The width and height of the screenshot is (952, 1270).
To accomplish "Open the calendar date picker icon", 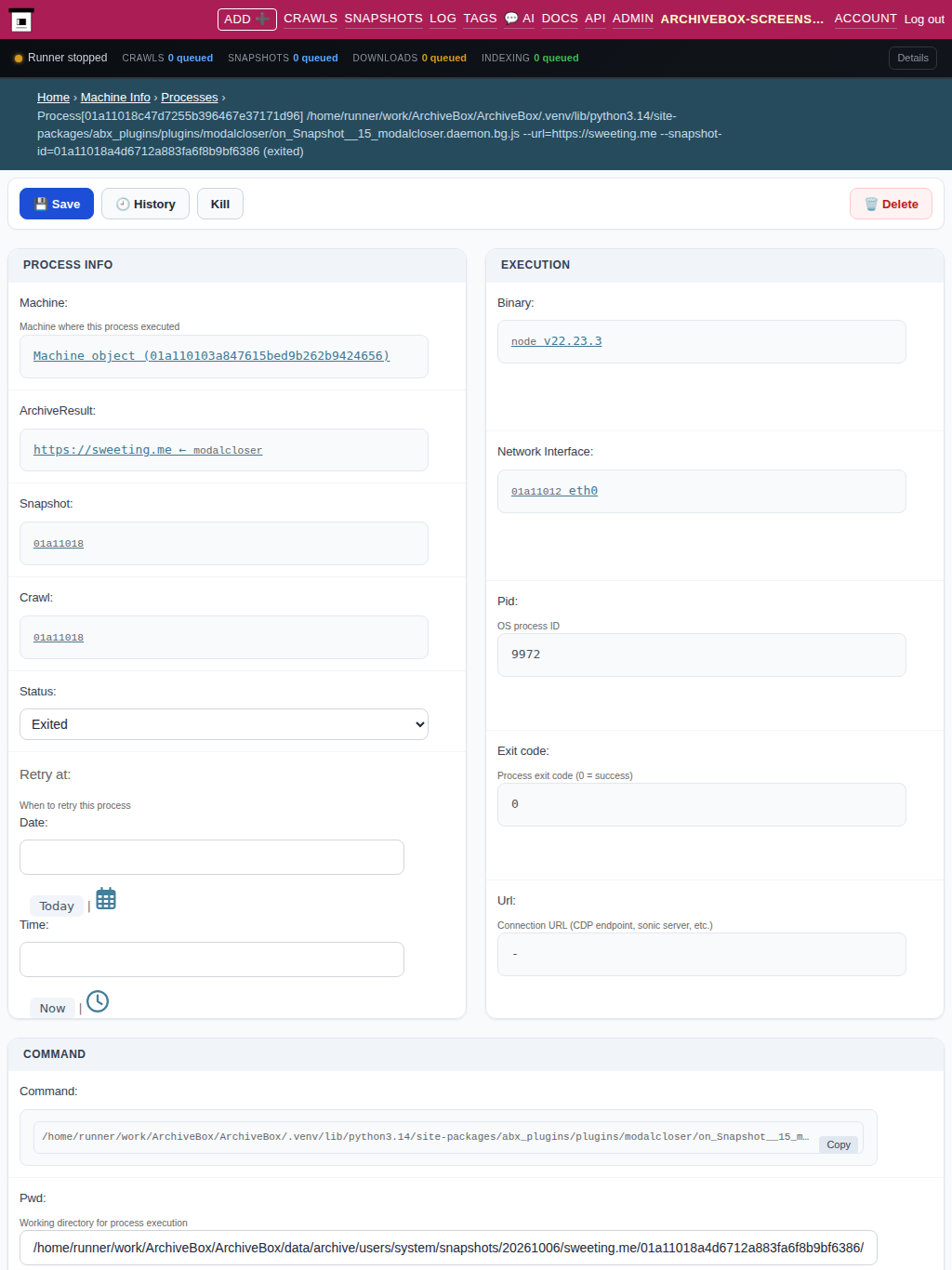I will click(x=106, y=899).
